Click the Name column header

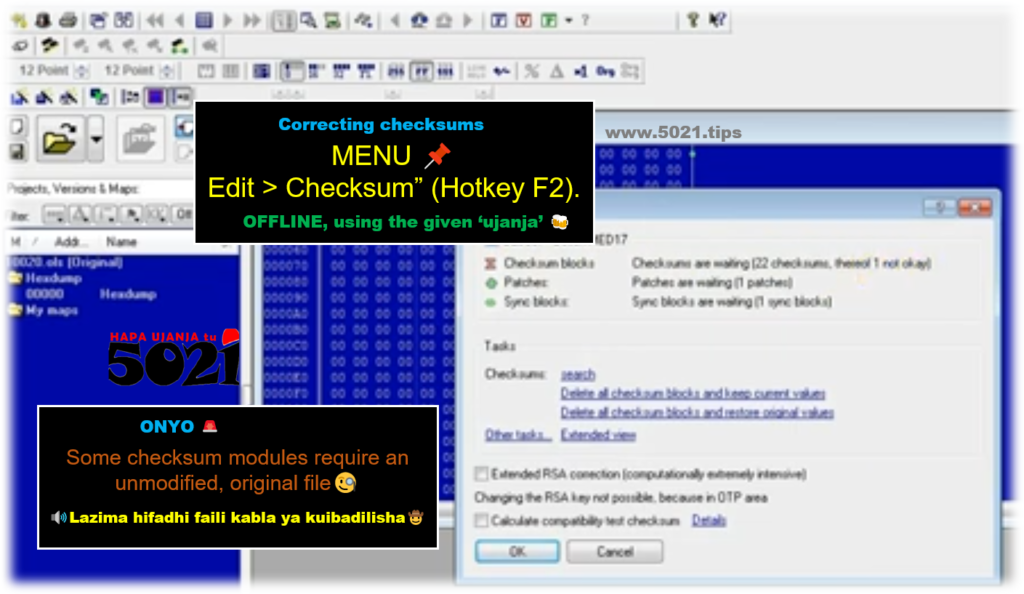[121, 242]
